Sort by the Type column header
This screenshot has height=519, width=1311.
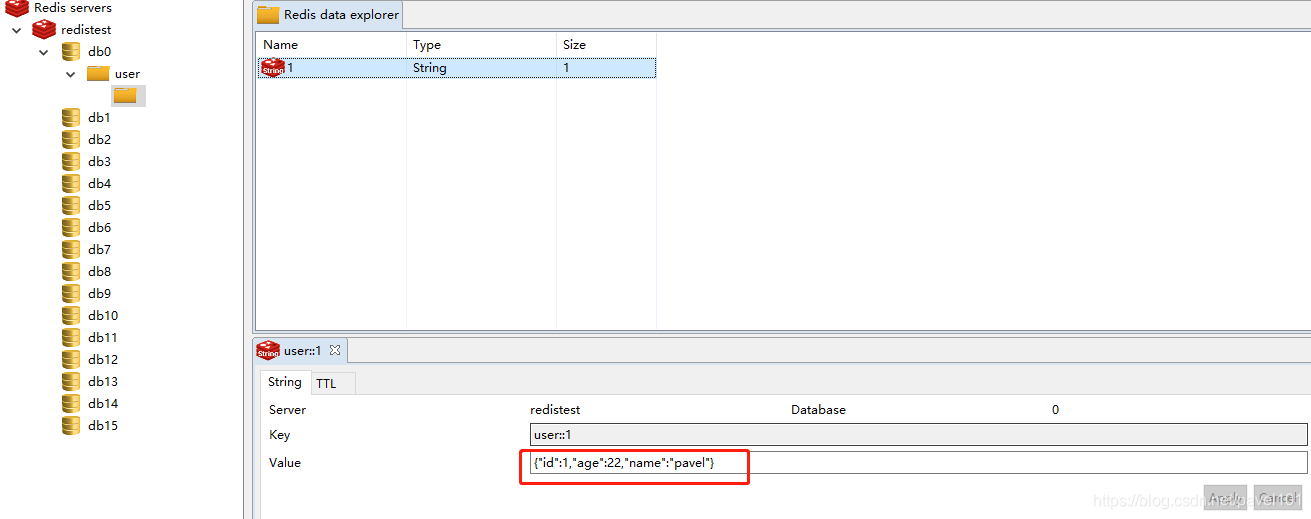coord(481,45)
